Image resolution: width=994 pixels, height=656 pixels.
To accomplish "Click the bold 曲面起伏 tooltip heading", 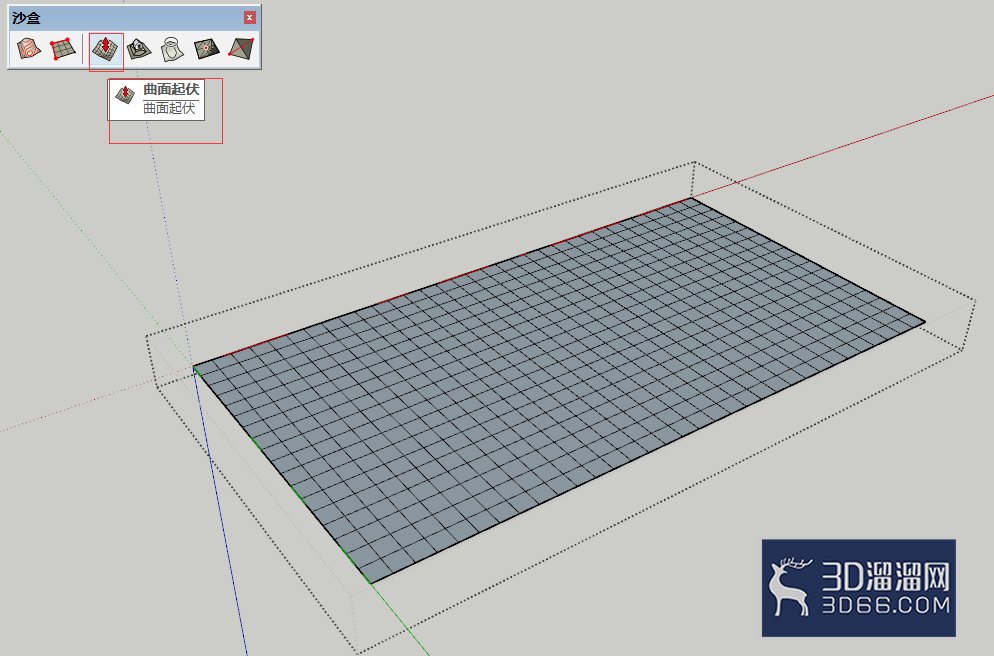I will pyautogui.click(x=171, y=89).
